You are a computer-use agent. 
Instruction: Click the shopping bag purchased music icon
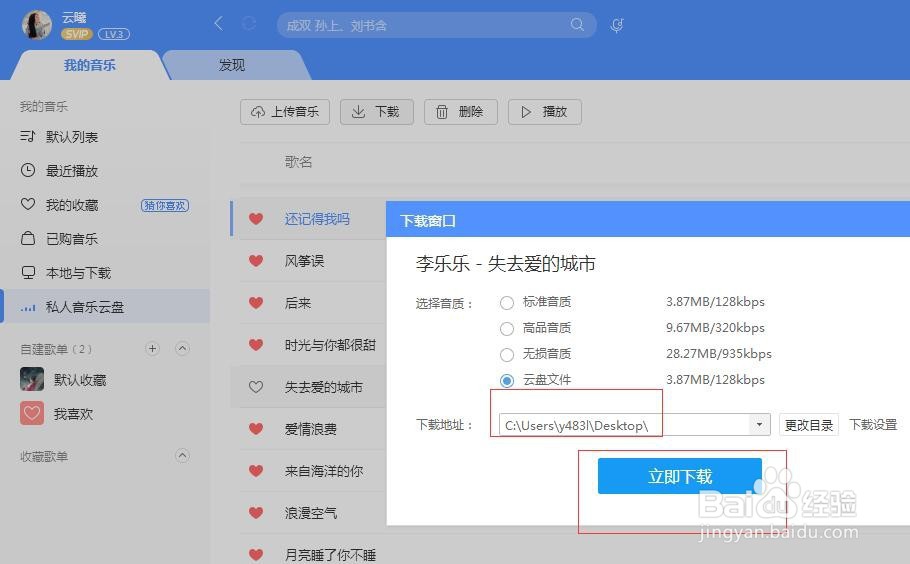tap(28, 238)
